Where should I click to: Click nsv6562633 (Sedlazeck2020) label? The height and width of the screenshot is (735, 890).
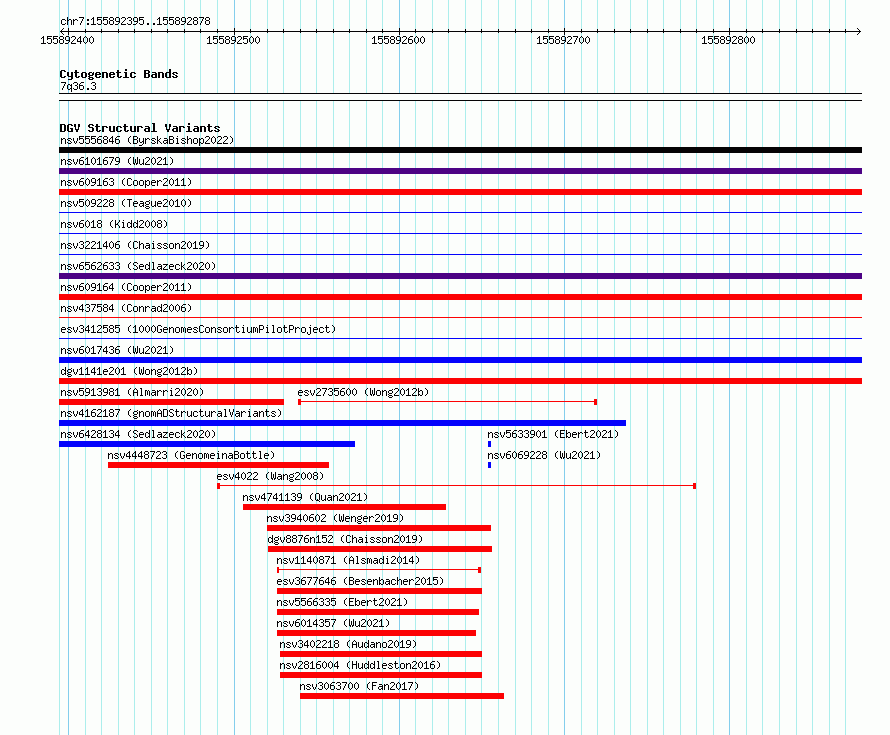[138, 266]
